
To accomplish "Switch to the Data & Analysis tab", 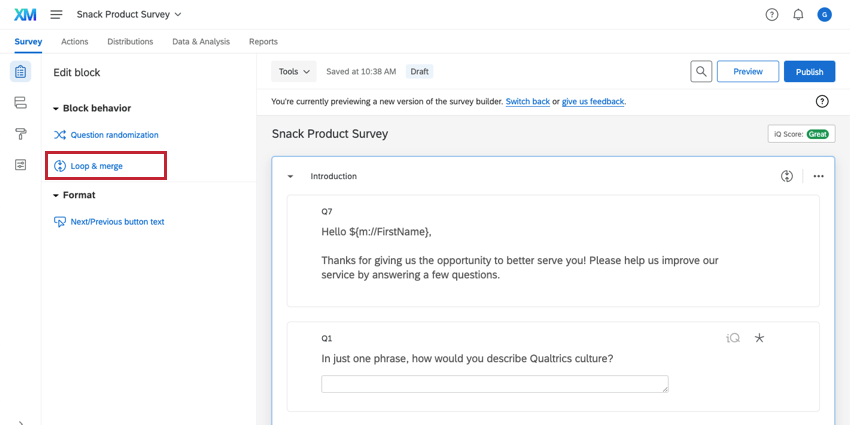I will 201,42.
